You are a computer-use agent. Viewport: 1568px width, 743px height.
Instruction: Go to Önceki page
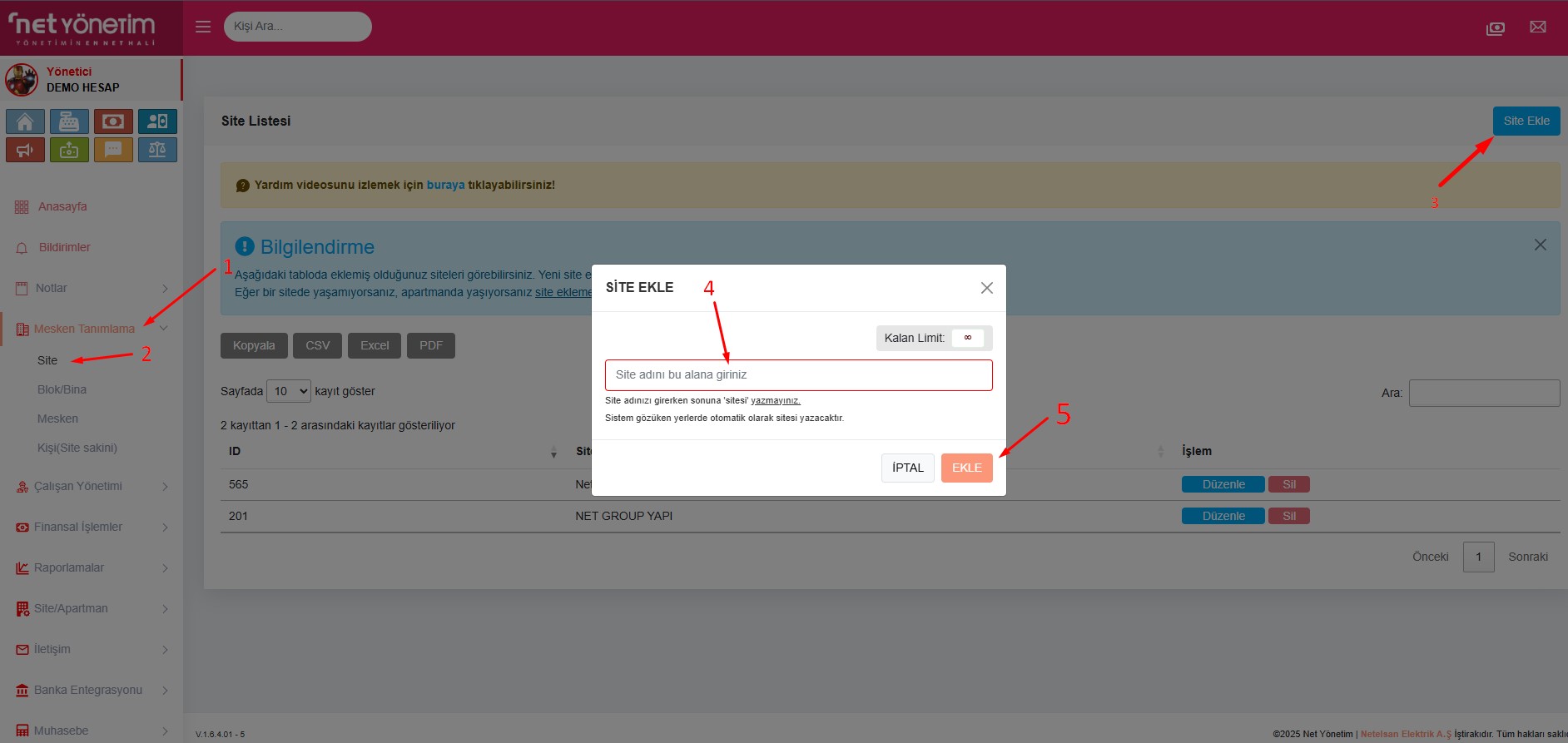(x=1431, y=557)
